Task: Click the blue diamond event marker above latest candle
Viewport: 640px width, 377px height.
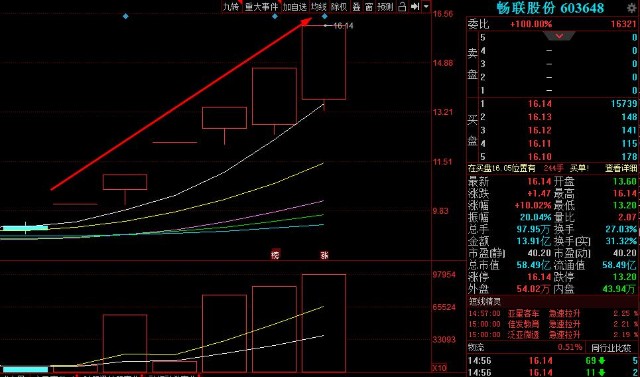Action: pyautogui.click(x=324, y=16)
